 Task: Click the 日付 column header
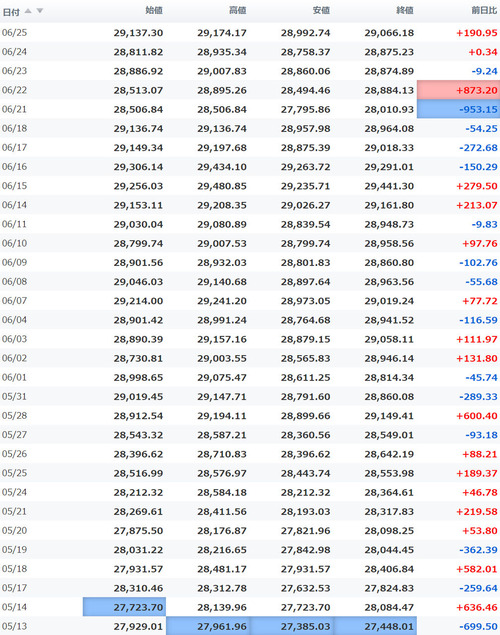pyautogui.click(x=11, y=12)
